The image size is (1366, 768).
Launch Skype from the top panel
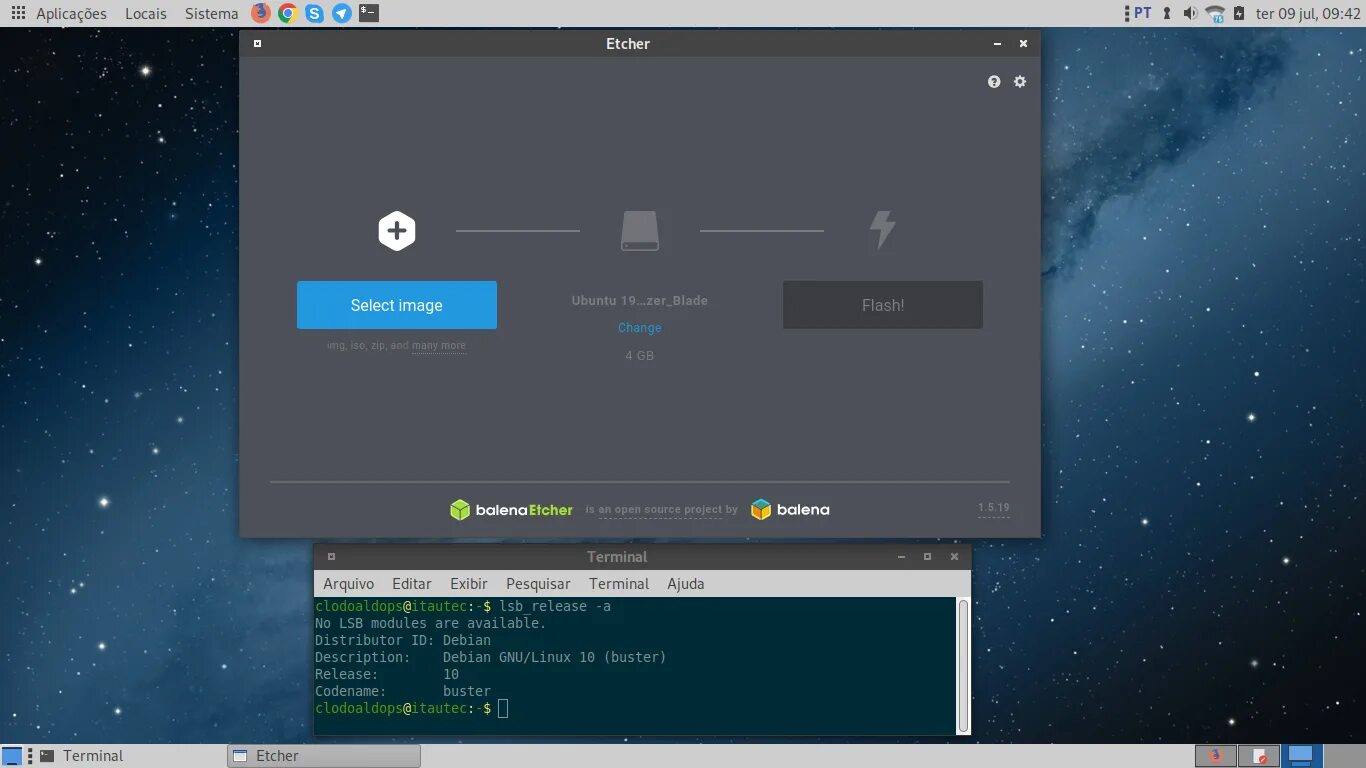[315, 13]
